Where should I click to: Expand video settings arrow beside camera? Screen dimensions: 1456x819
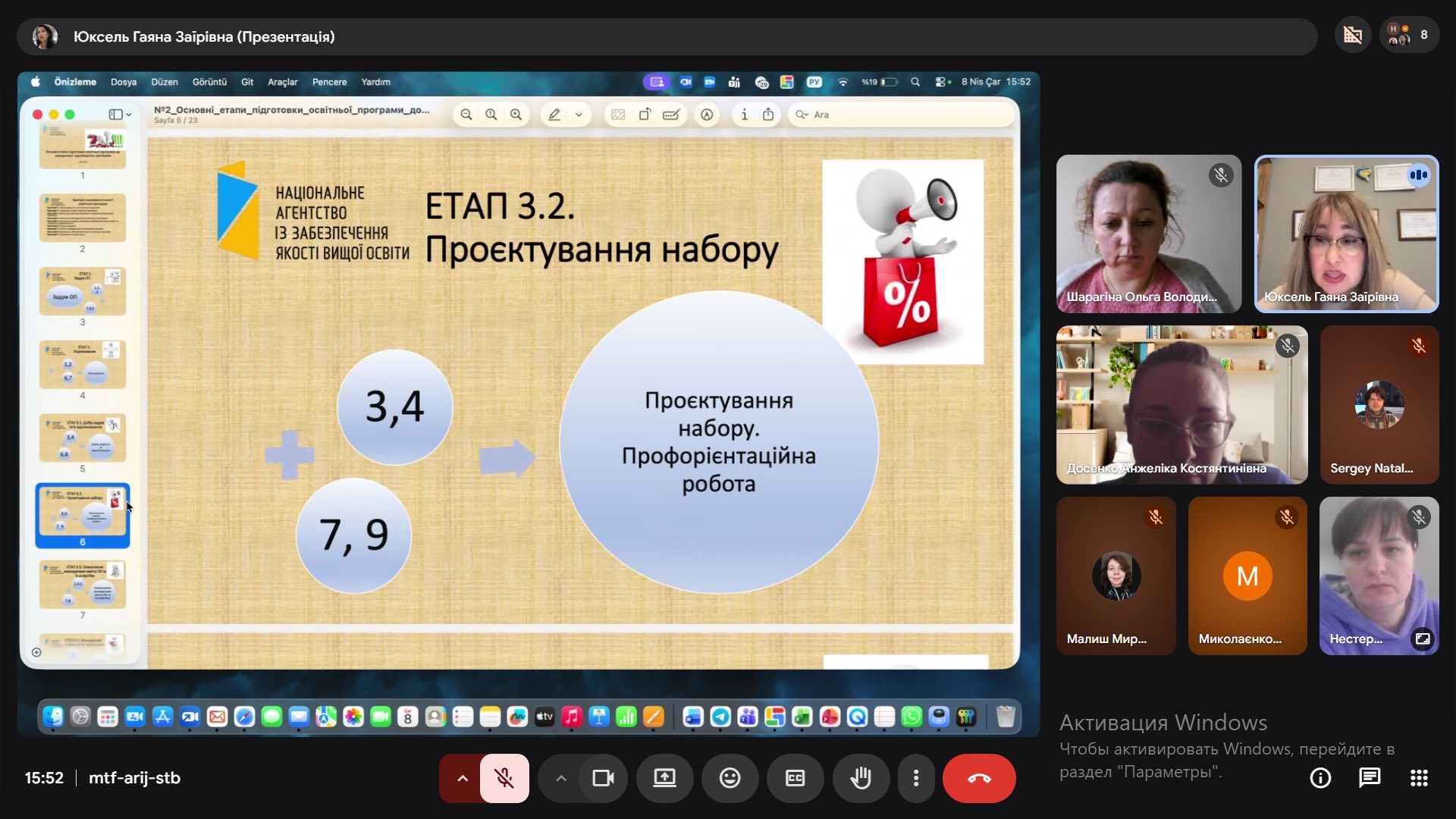(561, 778)
